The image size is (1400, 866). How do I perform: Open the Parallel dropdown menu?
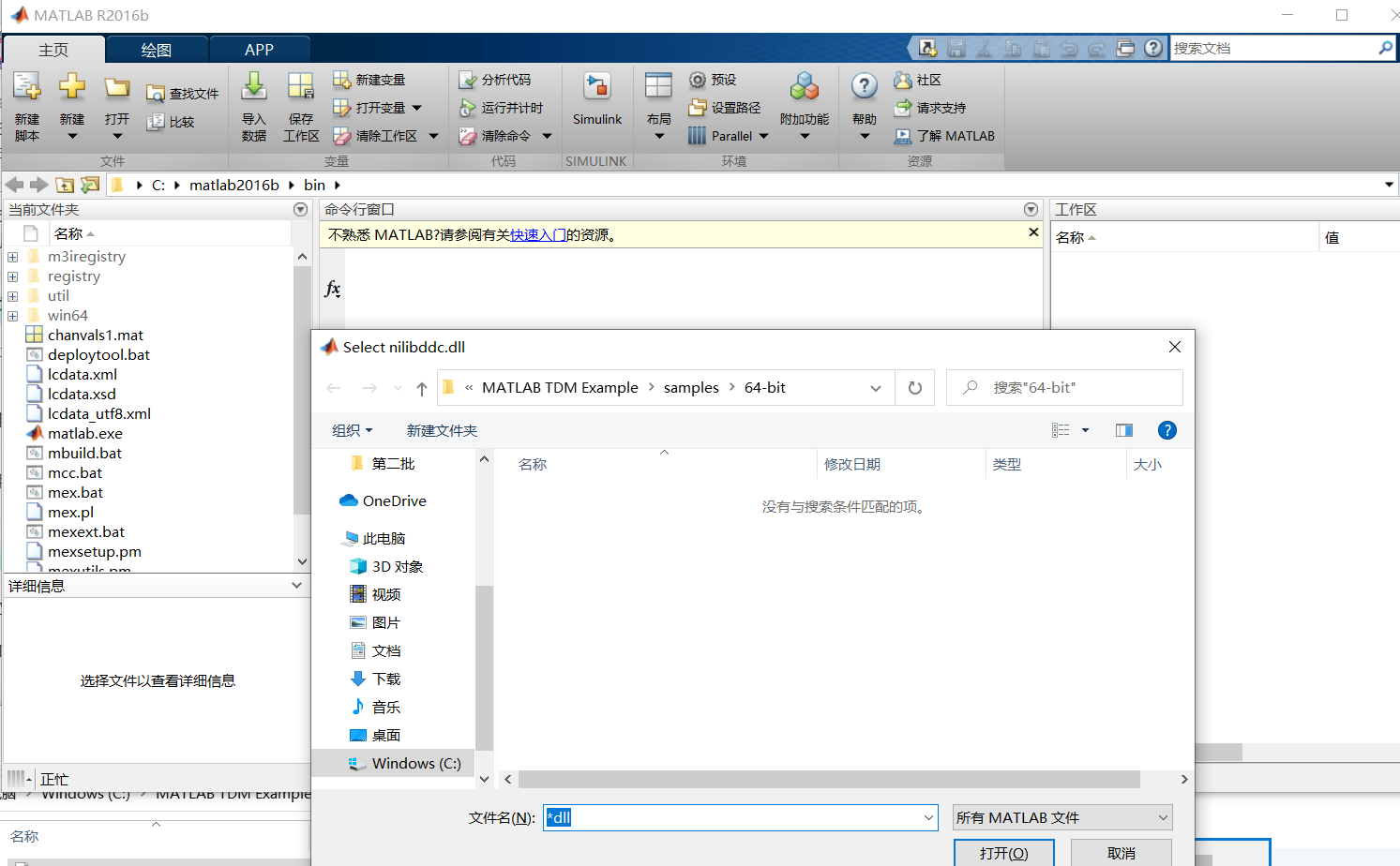pyautogui.click(x=764, y=136)
